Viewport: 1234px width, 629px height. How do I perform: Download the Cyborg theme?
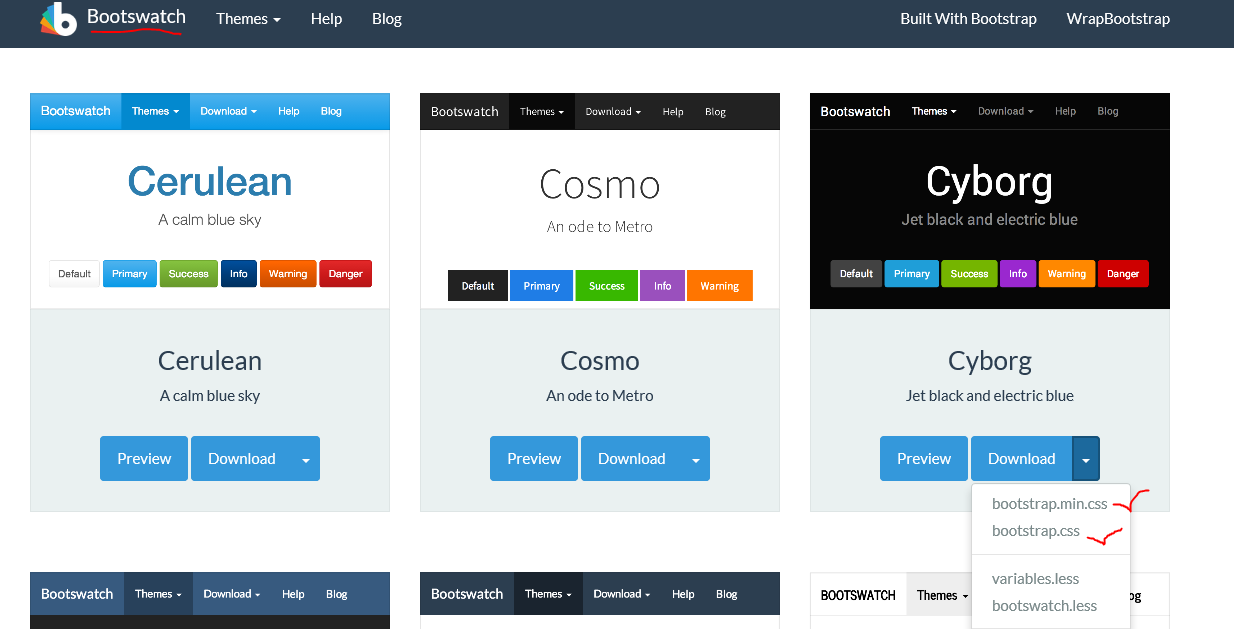pos(1021,459)
